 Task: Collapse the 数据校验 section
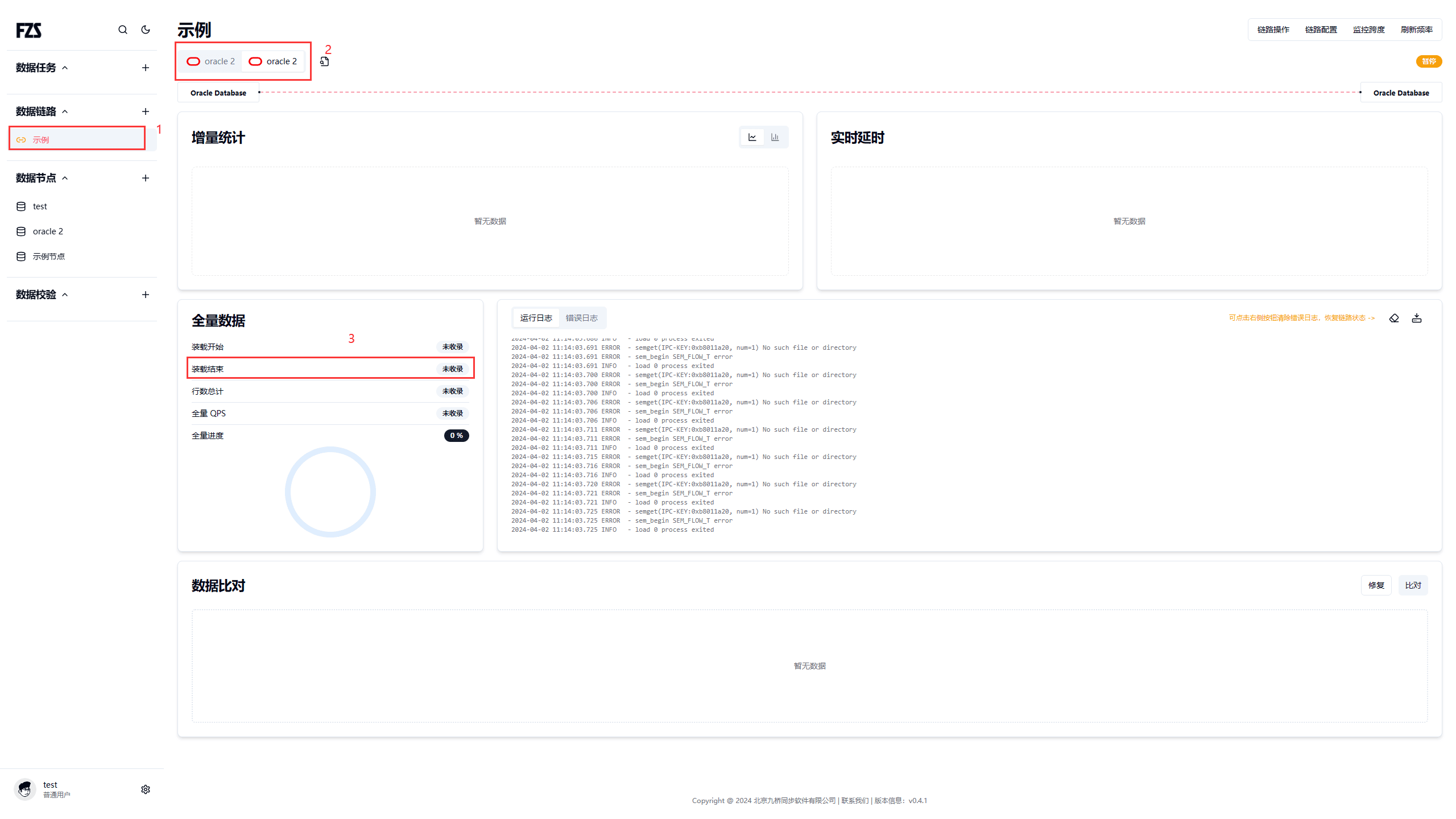(65, 295)
